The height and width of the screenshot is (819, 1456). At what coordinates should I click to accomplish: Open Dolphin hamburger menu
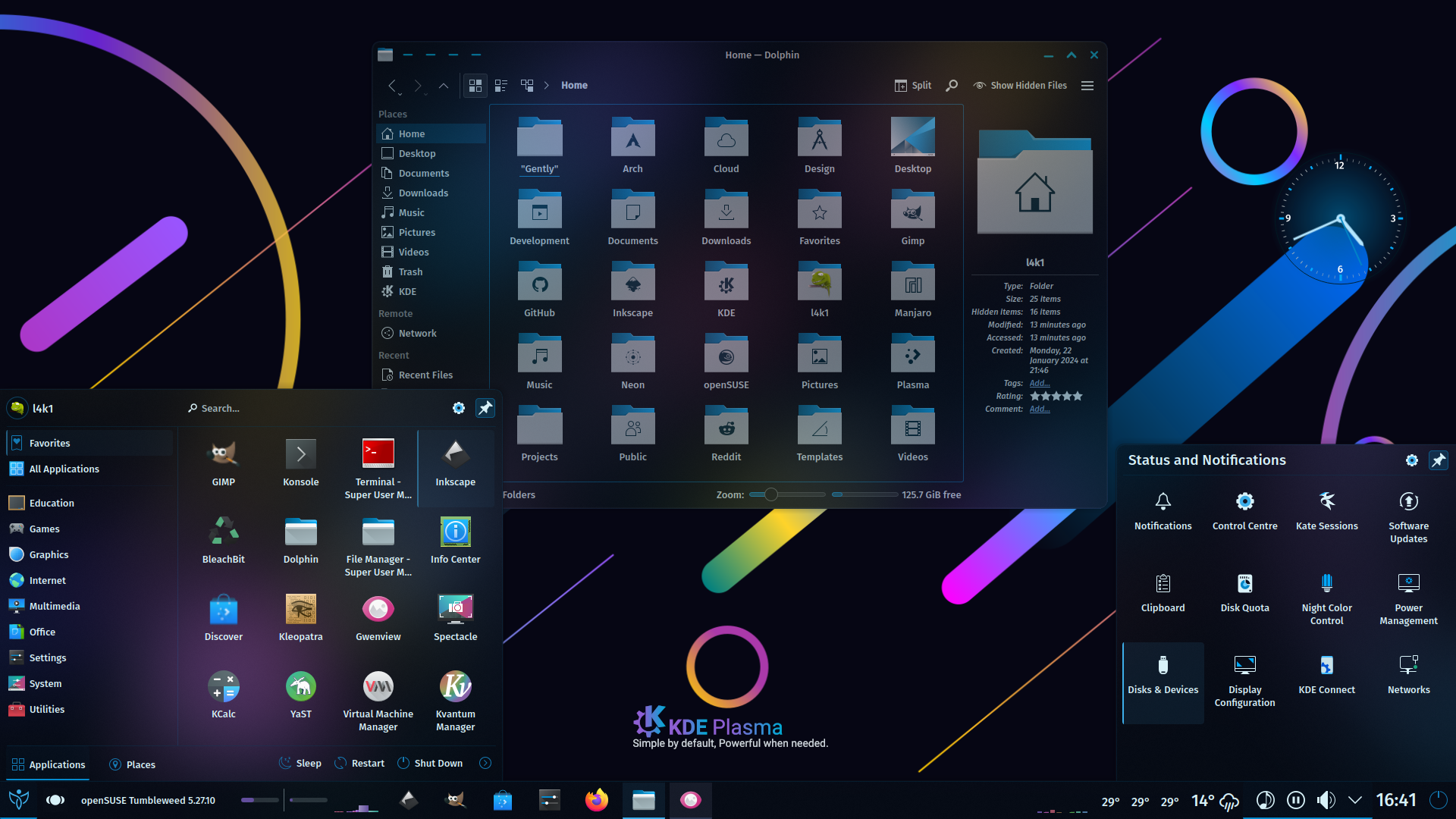tap(1087, 86)
